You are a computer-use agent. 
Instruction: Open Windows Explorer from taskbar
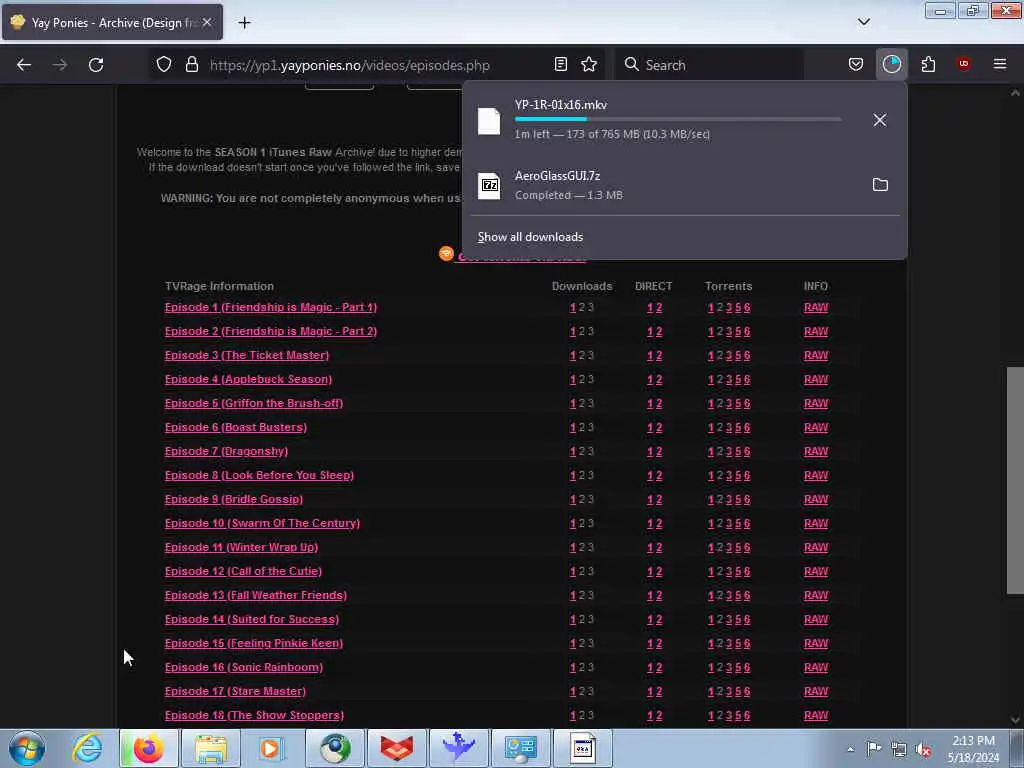[211, 748]
